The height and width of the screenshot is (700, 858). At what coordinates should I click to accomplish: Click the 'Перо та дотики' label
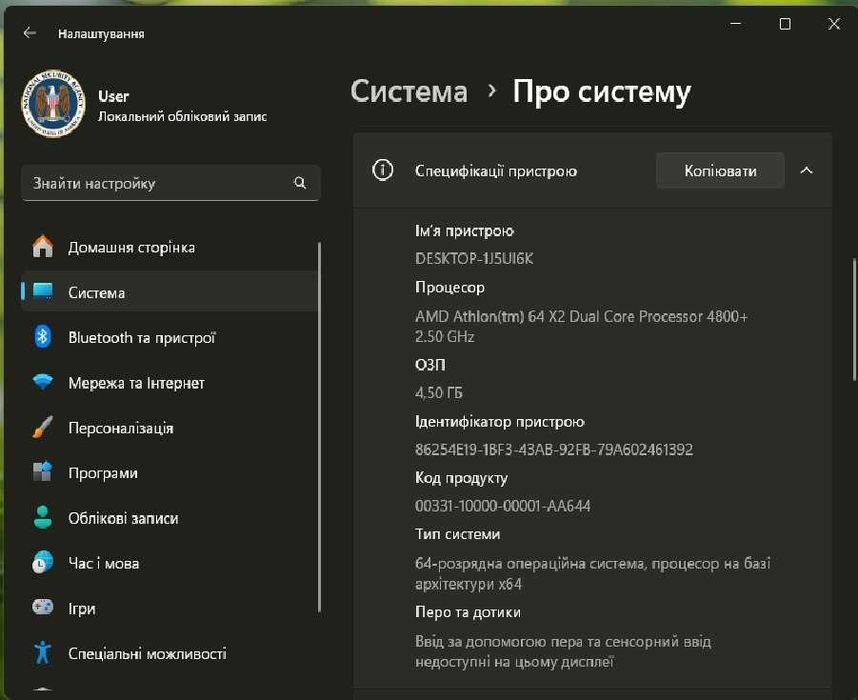click(468, 612)
